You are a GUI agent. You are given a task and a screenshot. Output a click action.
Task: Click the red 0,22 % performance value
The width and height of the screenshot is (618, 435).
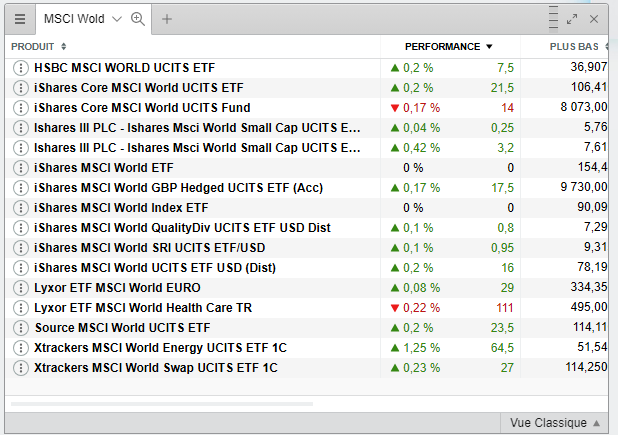pos(421,308)
